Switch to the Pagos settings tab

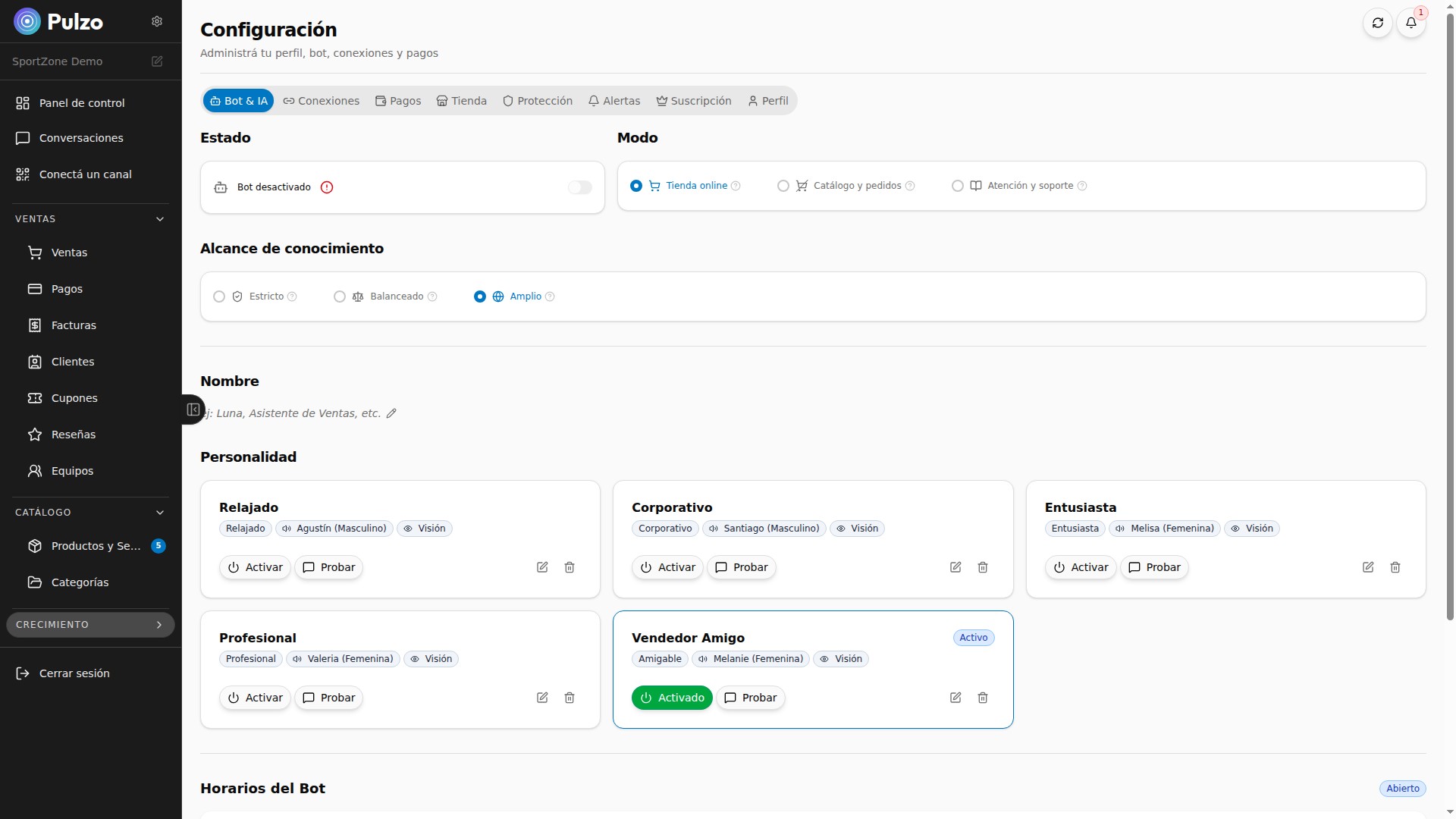(397, 100)
